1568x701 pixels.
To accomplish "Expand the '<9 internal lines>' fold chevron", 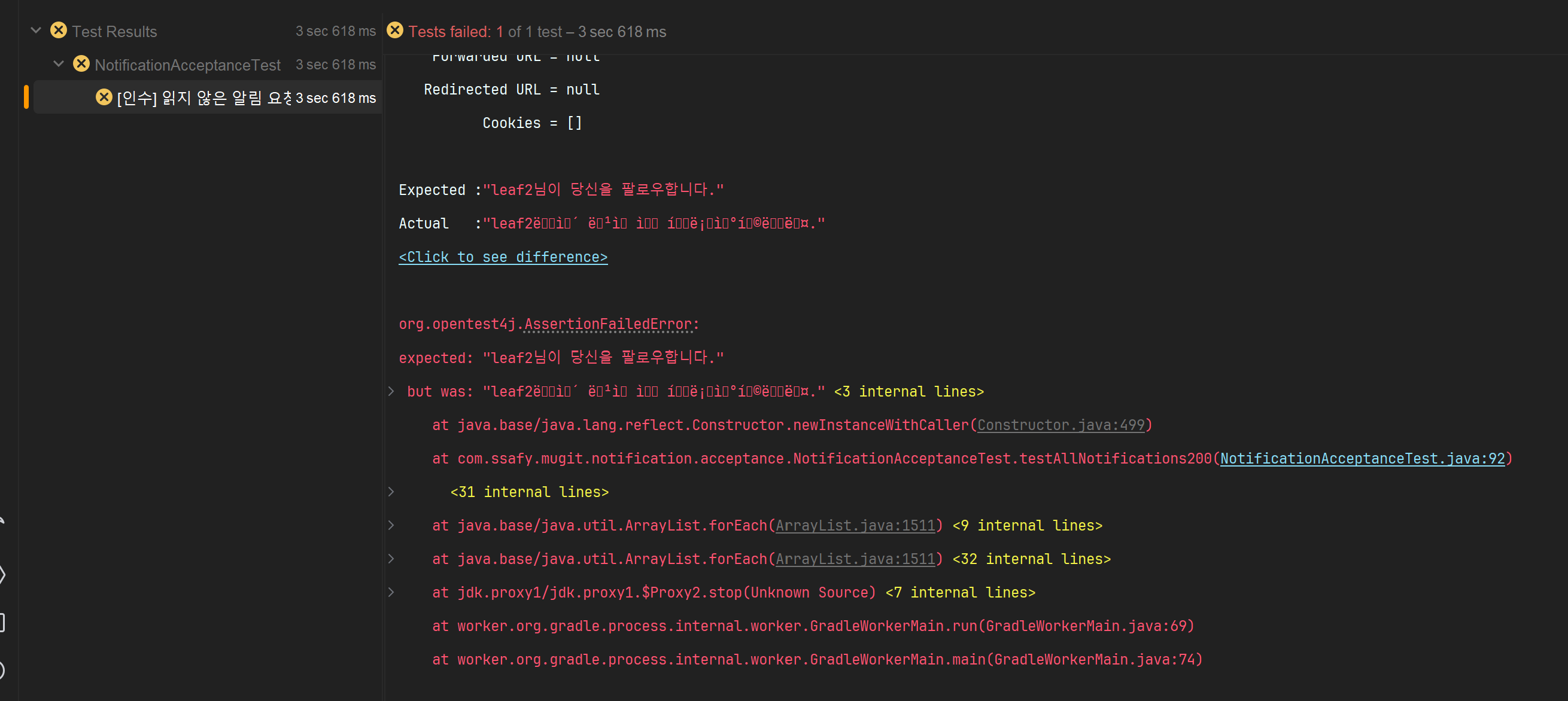I will coord(391,525).
